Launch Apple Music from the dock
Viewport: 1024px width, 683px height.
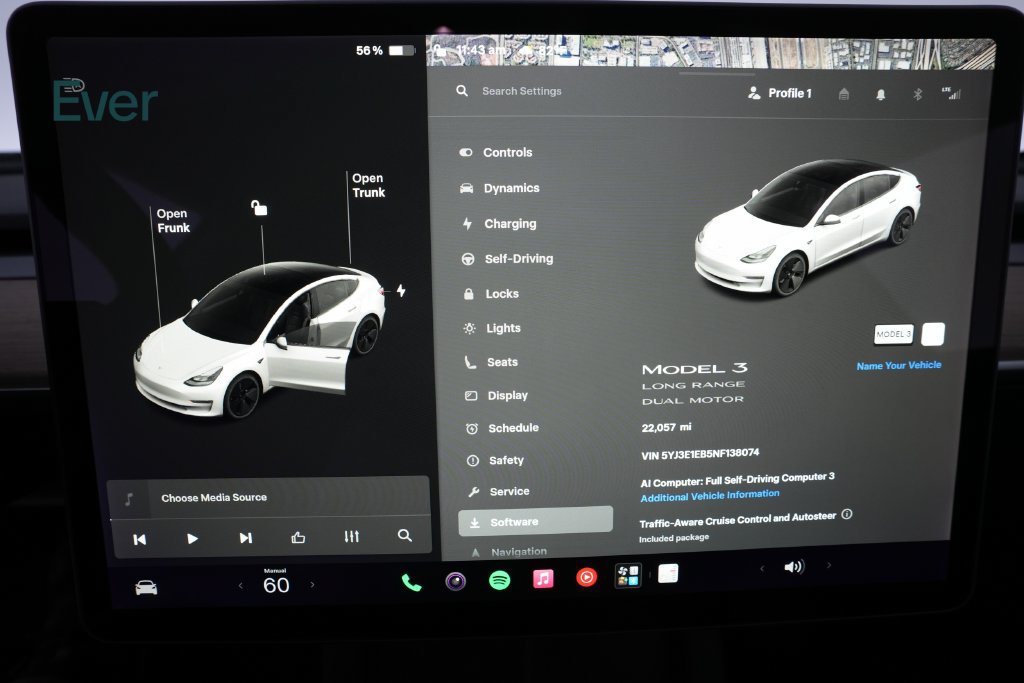pos(543,579)
